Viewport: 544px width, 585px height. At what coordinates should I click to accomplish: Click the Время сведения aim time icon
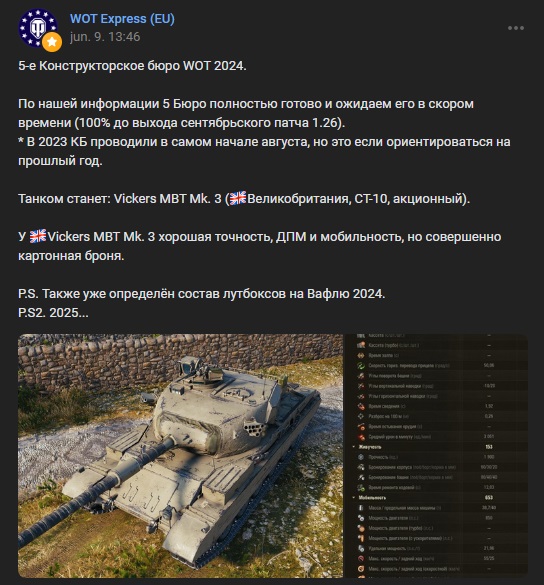tap(361, 406)
